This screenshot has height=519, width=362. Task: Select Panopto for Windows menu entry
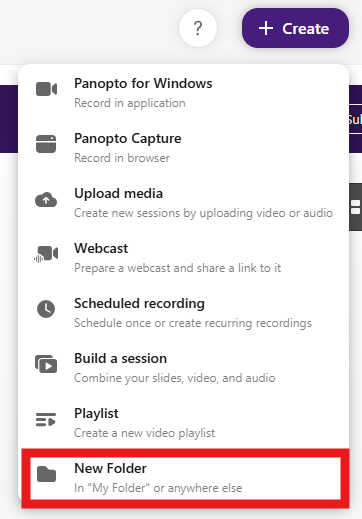(184, 92)
